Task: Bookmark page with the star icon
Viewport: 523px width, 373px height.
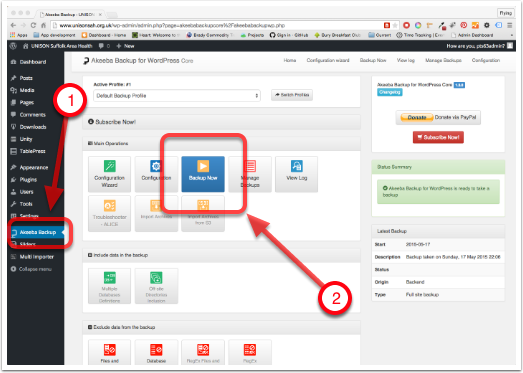Action: pos(395,25)
